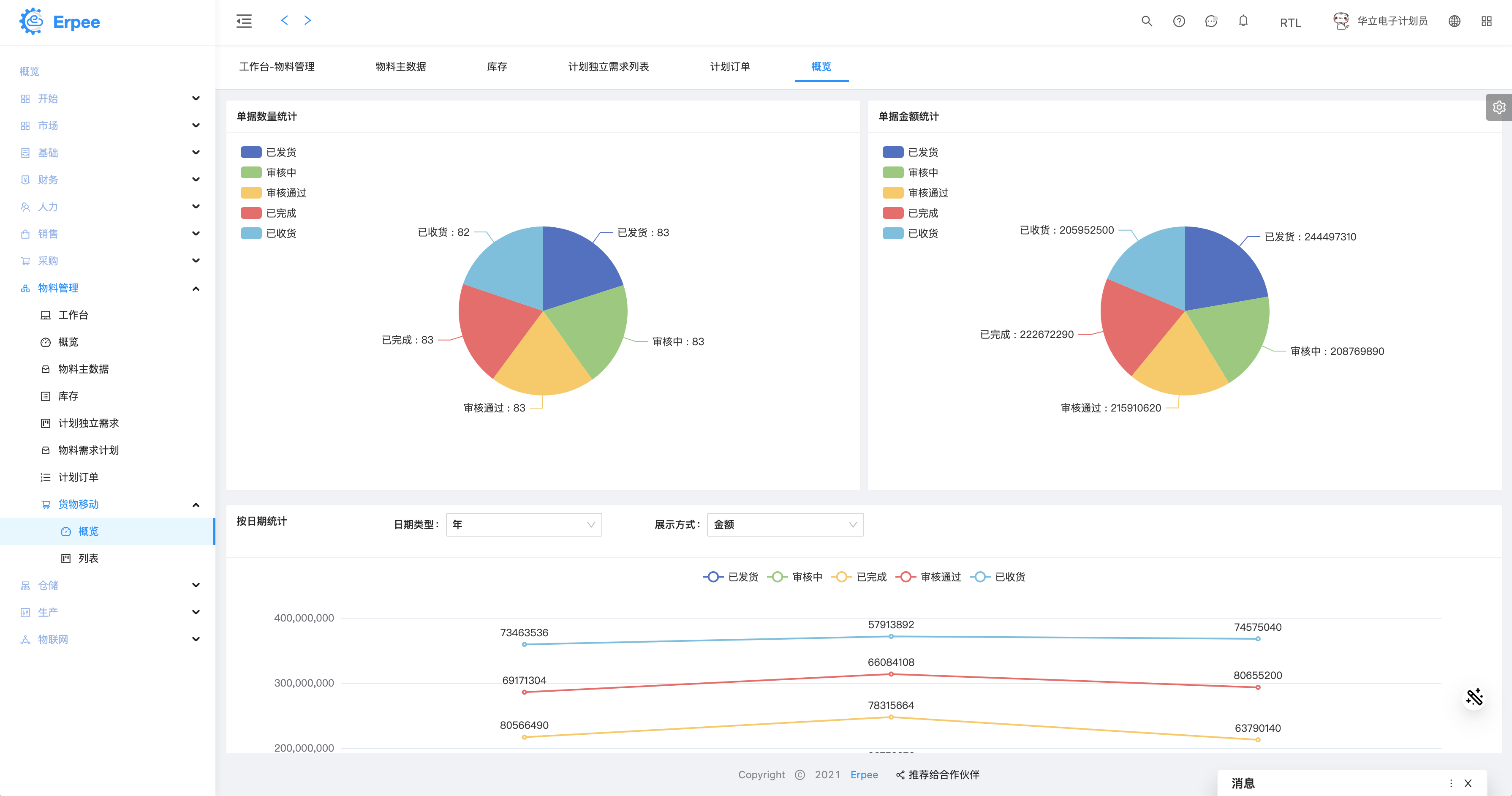Open the chat message bubble icon
Viewport: 1512px width, 796px height.
(x=1211, y=22)
